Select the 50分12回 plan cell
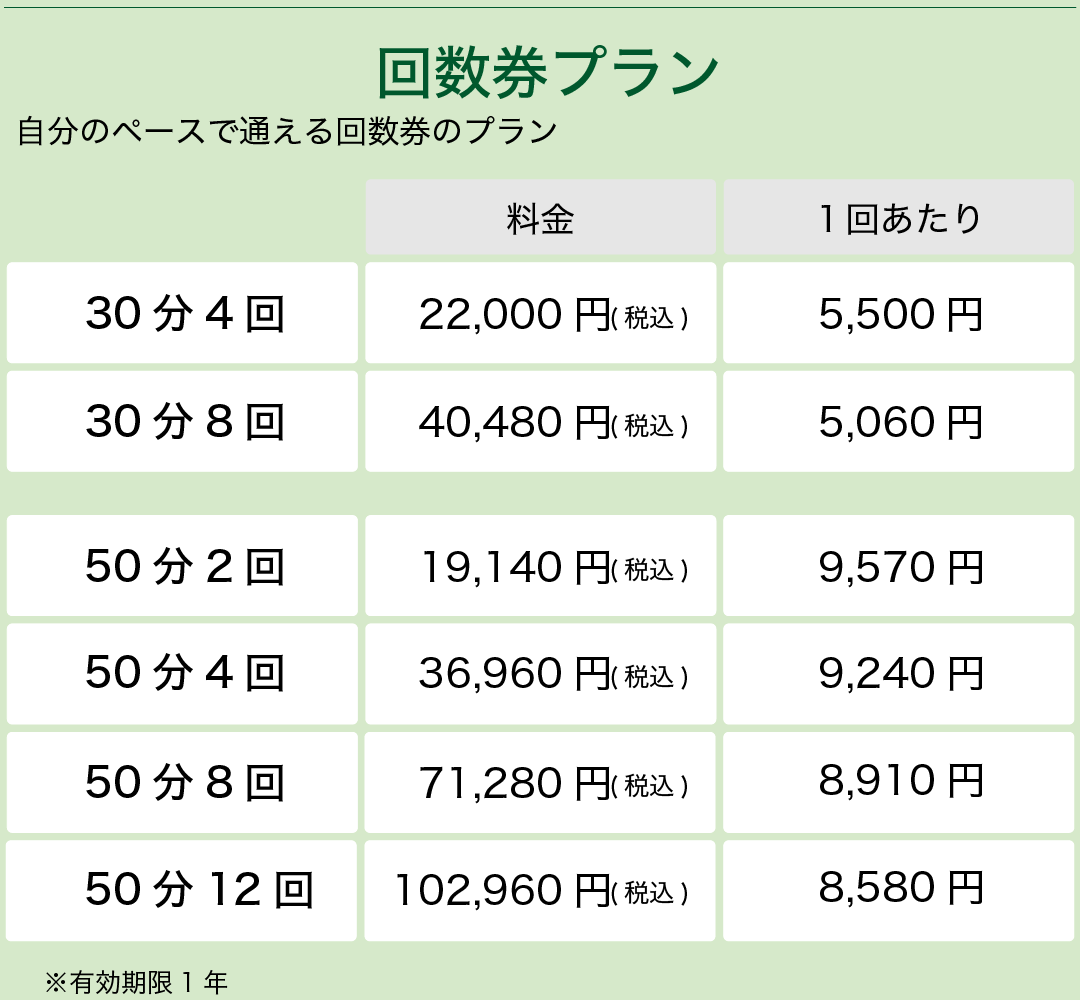The height and width of the screenshot is (1000, 1080). click(183, 890)
